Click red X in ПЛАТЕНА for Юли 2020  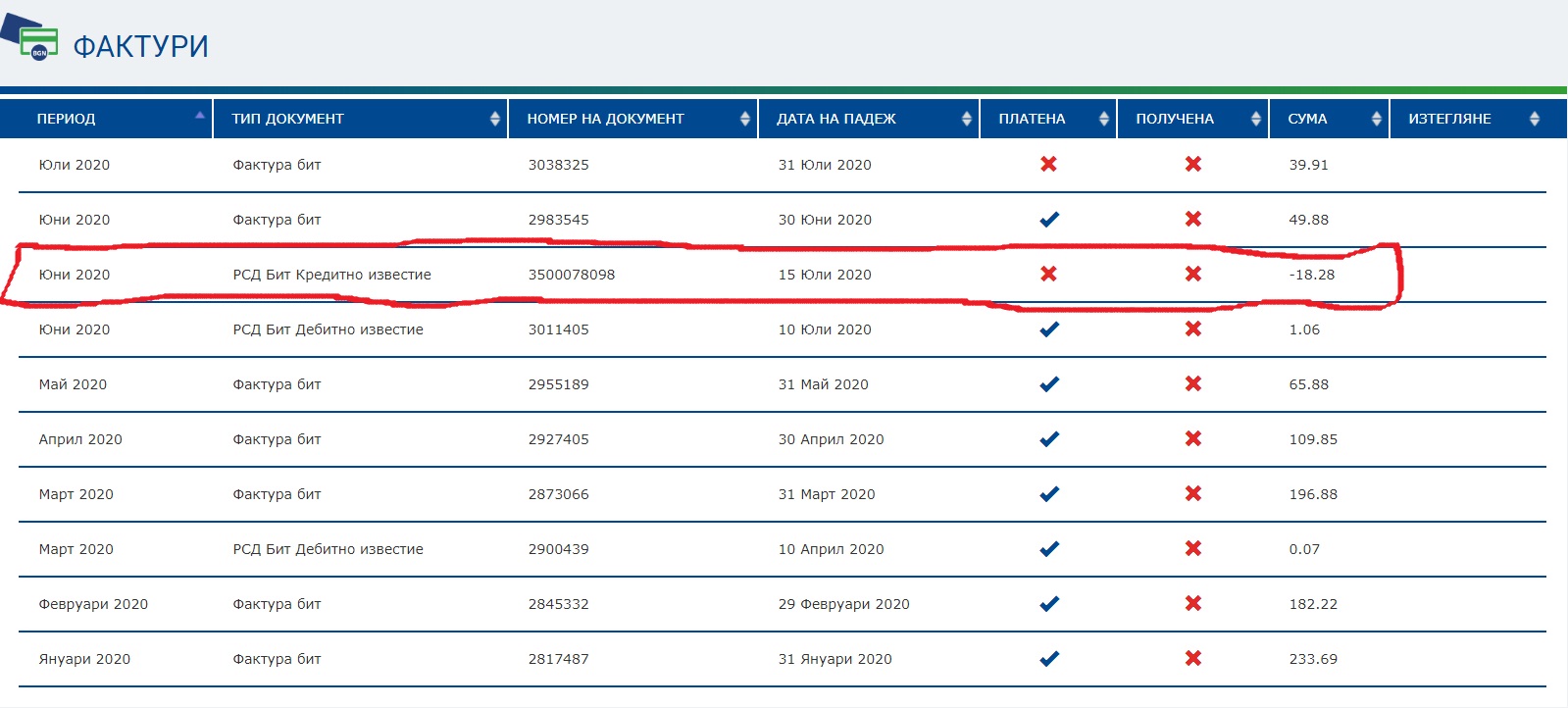(x=1048, y=164)
